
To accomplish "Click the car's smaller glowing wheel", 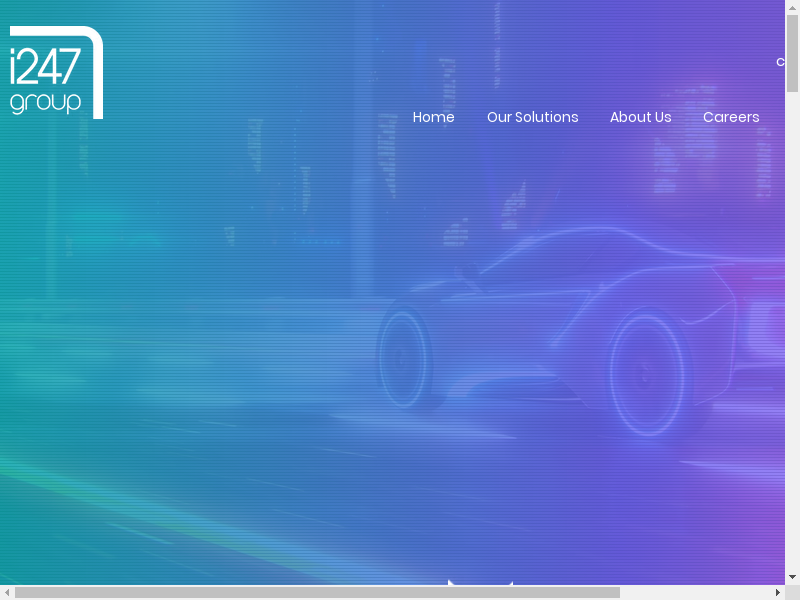I will [x=404, y=356].
